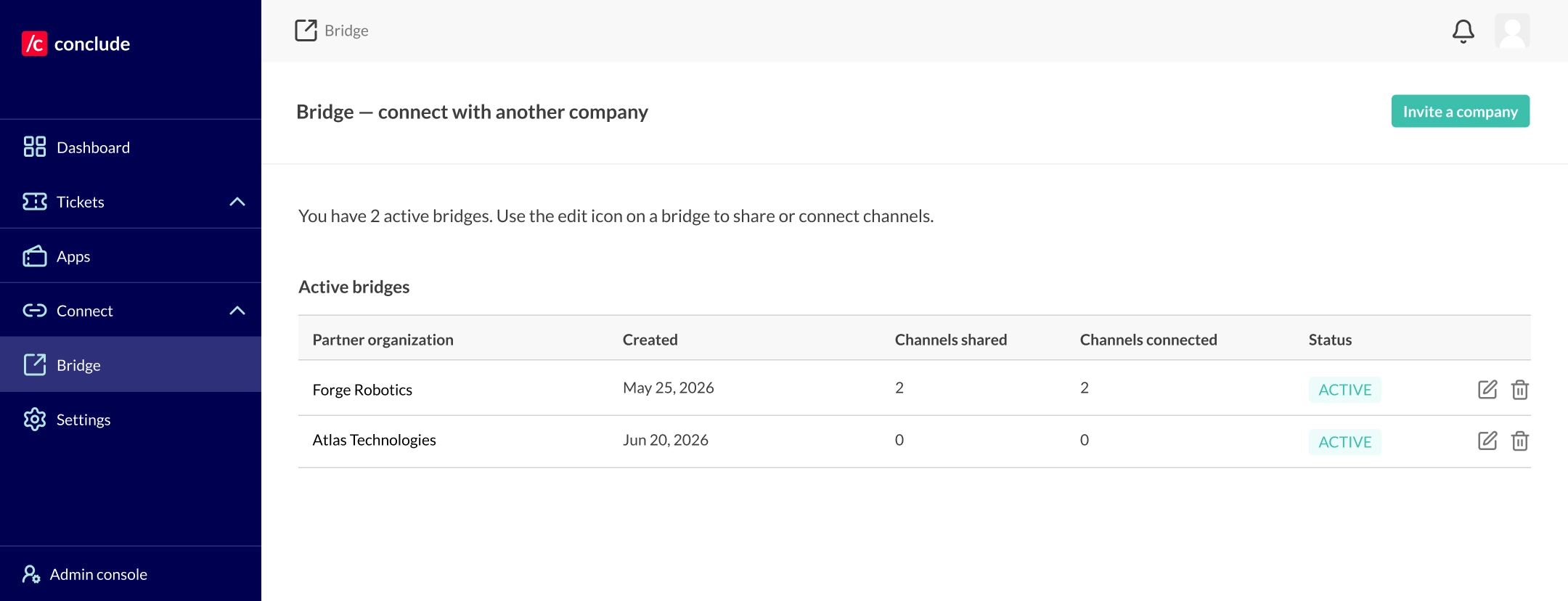Edit the Atlas Technologies bridge
The height and width of the screenshot is (601, 1568).
pos(1487,441)
